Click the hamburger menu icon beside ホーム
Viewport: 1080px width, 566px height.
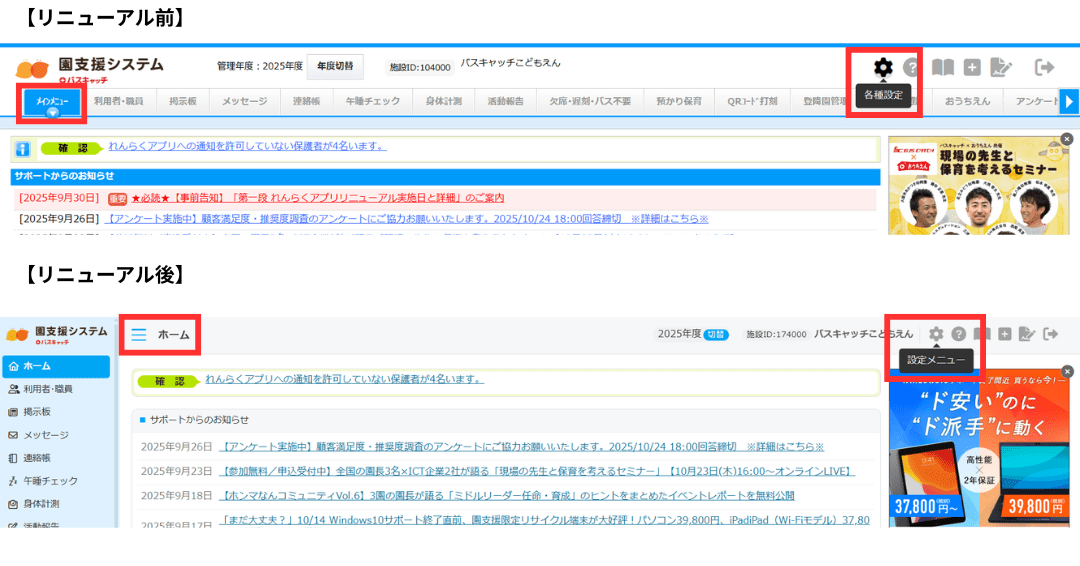[x=139, y=335]
